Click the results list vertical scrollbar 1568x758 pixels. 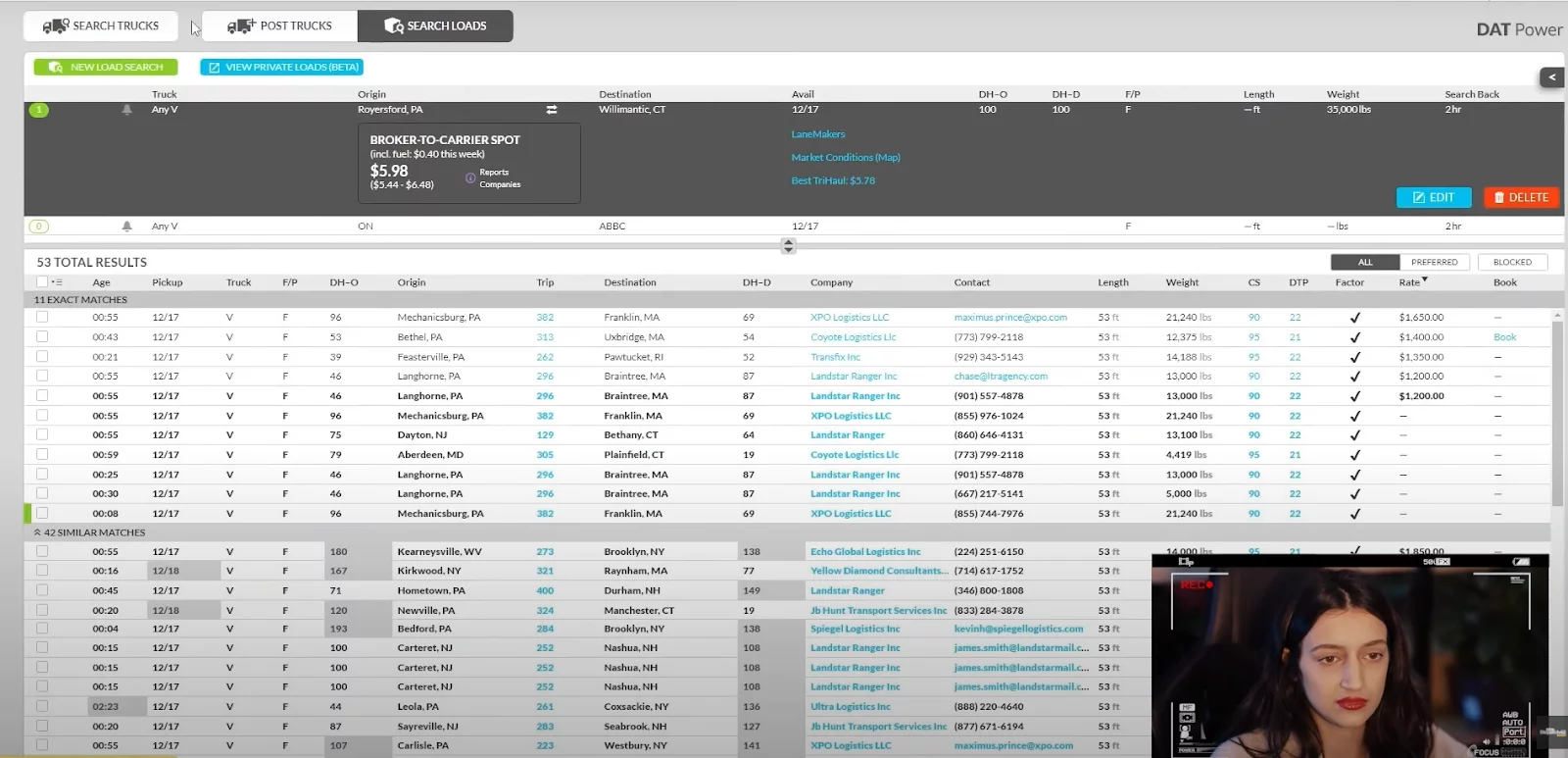click(x=1557, y=412)
